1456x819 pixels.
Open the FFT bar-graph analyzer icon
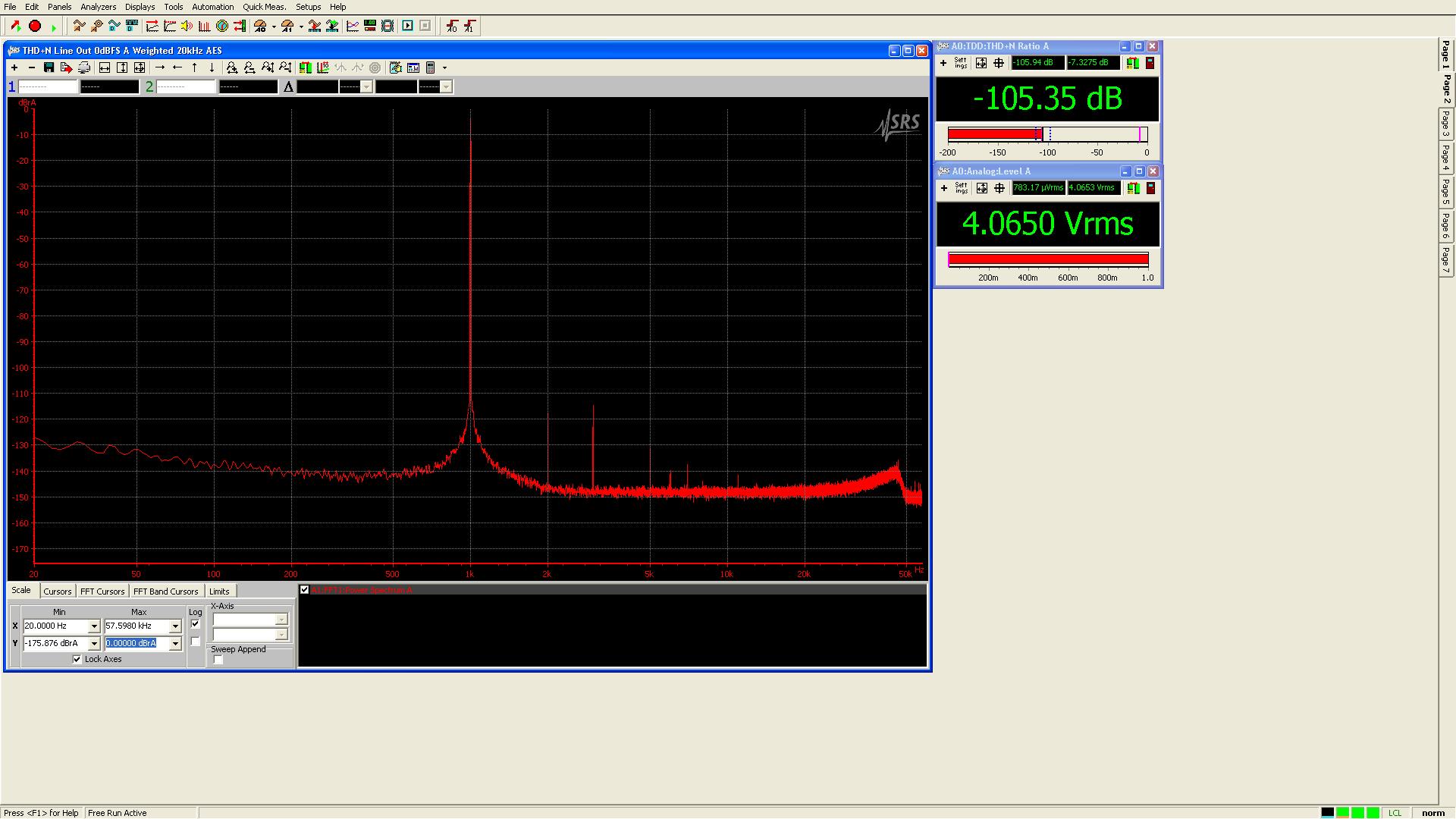204,27
